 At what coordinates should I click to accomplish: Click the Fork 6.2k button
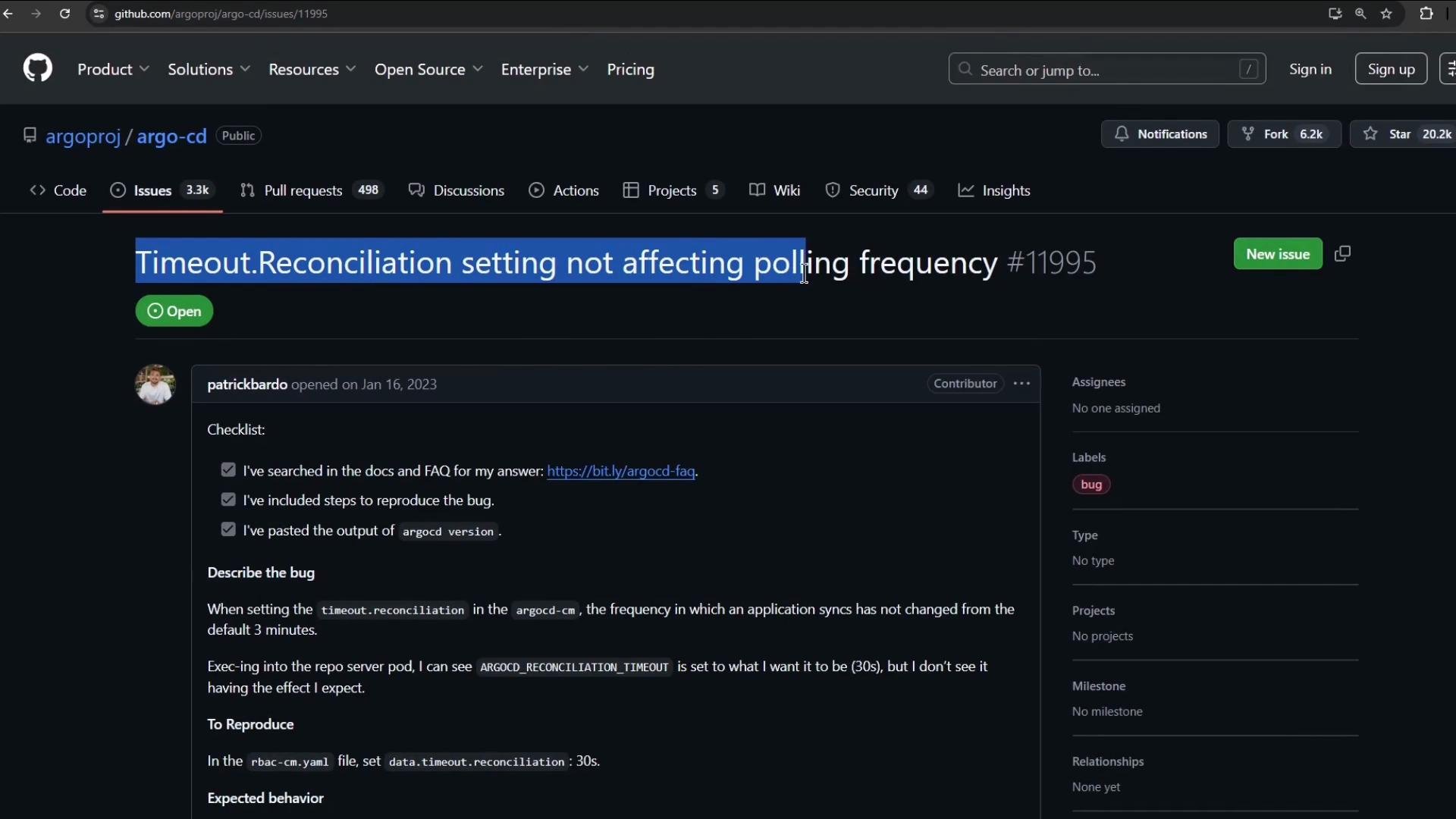pos(1284,134)
